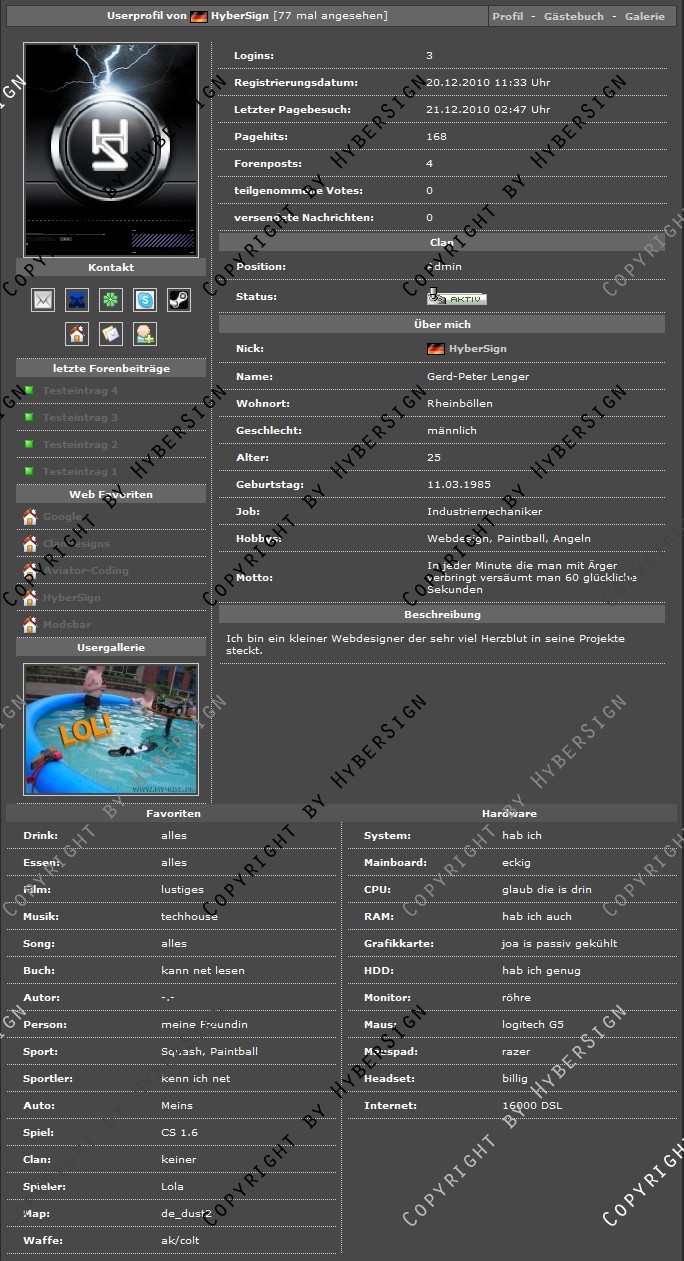Image resolution: width=684 pixels, height=1261 pixels.
Task: Open the Modsbar favorite link
Action: pyautogui.click(x=67, y=625)
